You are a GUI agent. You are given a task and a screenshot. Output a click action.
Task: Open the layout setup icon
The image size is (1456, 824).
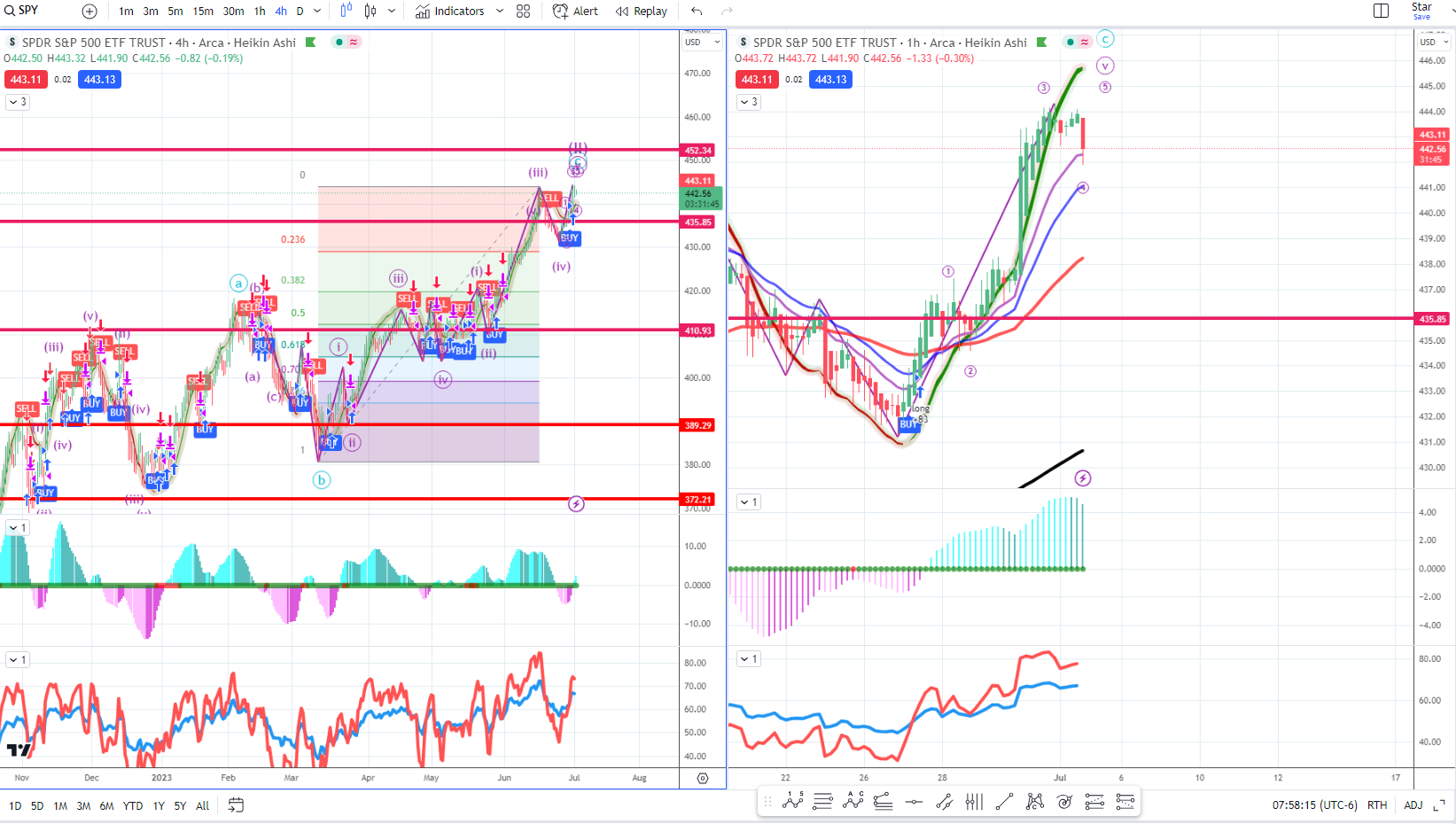point(1381,11)
